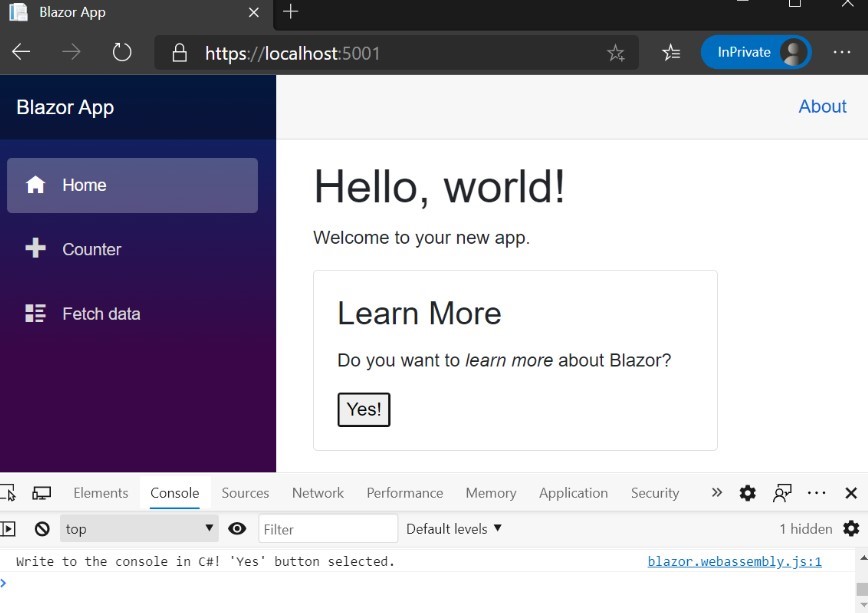Screen dimensions: 868x613
Task: Click the console prompt chevron
Action: (3, 582)
